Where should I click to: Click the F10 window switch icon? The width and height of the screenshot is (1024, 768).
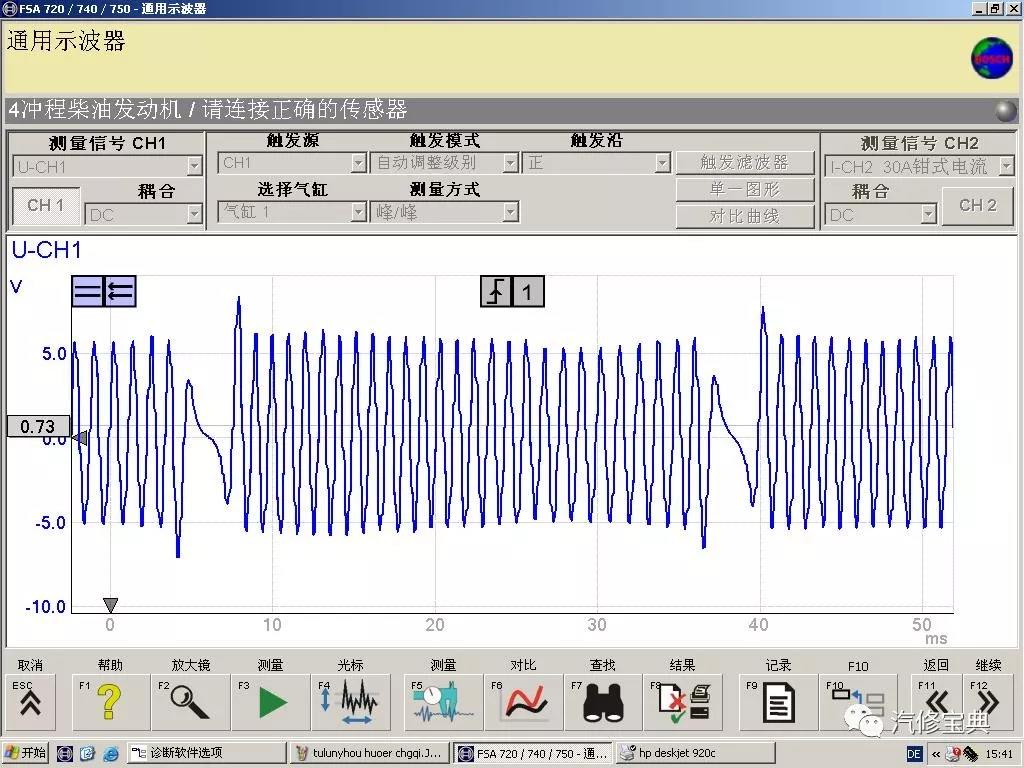point(858,703)
